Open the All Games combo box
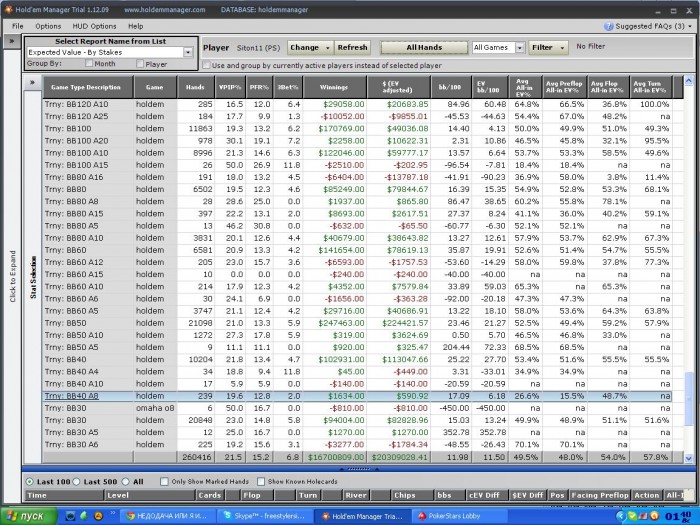Image resolution: width=700 pixels, height=525 pixels. (499, 47)
